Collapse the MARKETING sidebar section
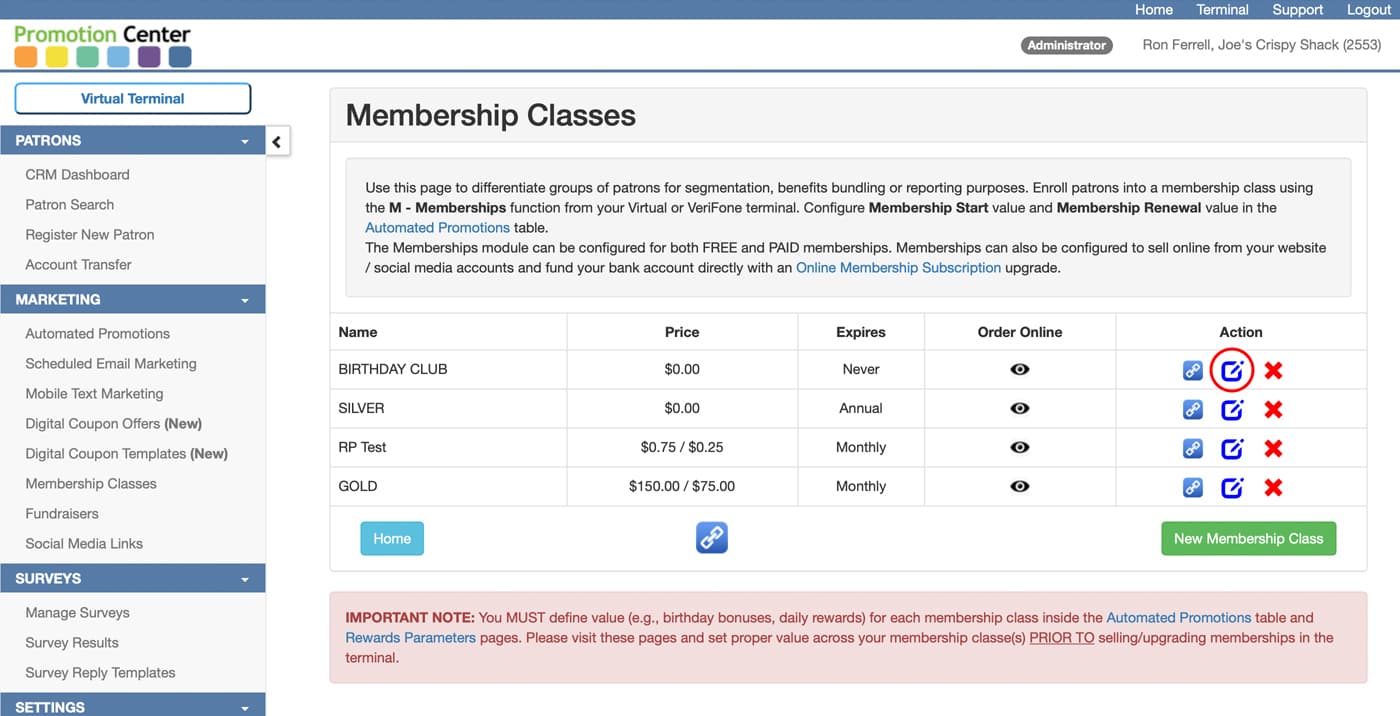 [132, 299]
